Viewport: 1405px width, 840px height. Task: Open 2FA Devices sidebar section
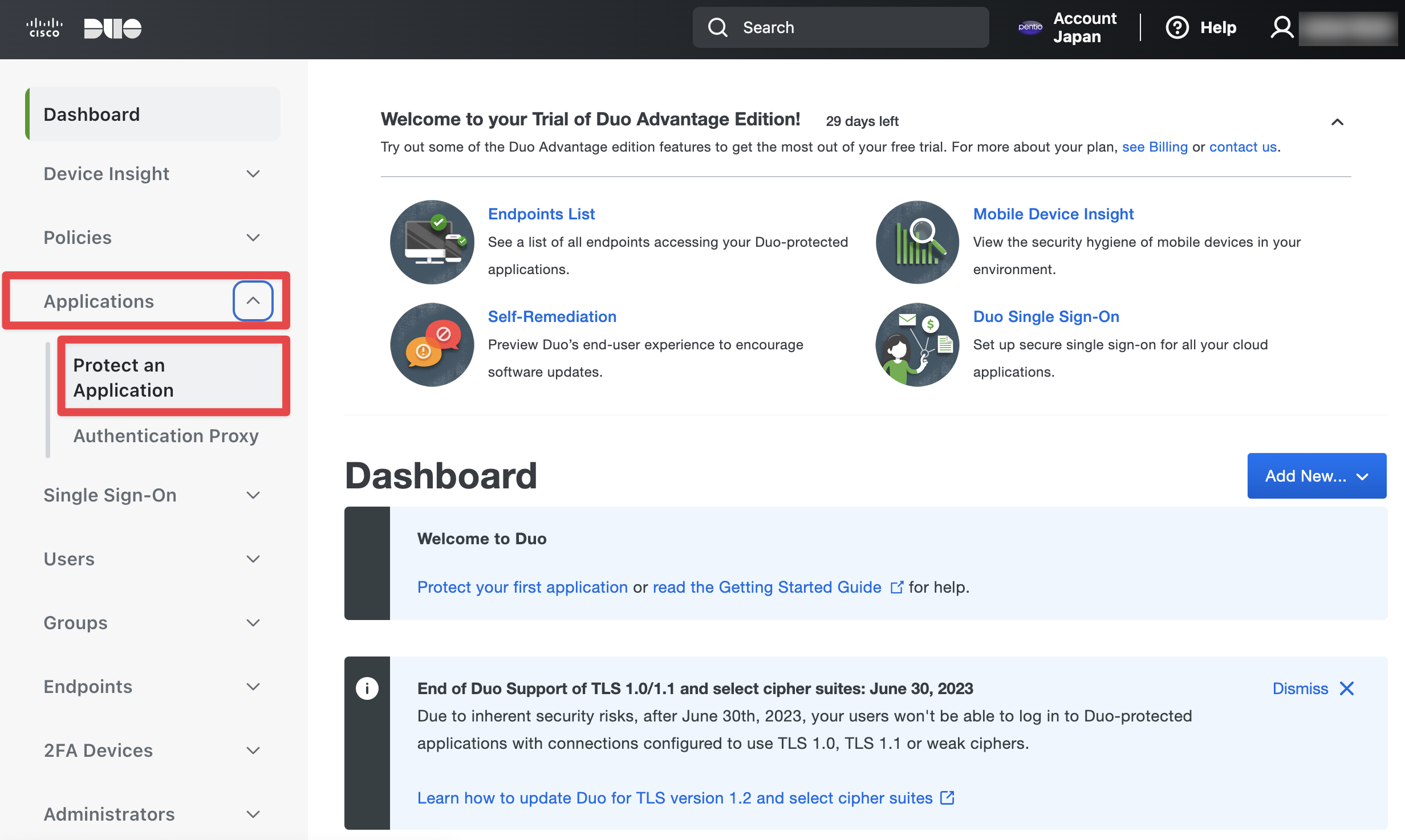pos(98,751)
